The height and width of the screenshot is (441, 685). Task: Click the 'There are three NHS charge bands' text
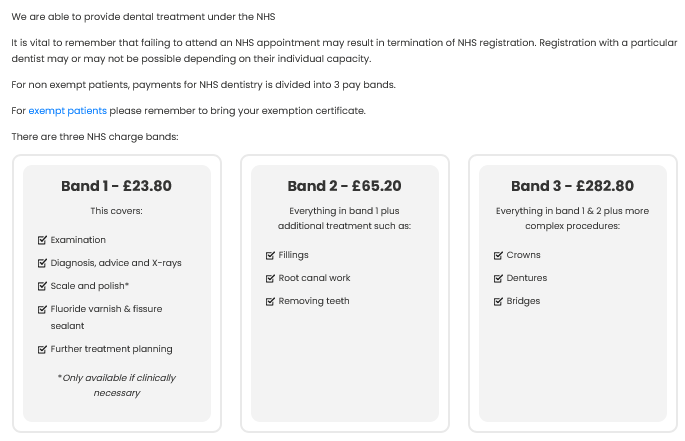95,136
